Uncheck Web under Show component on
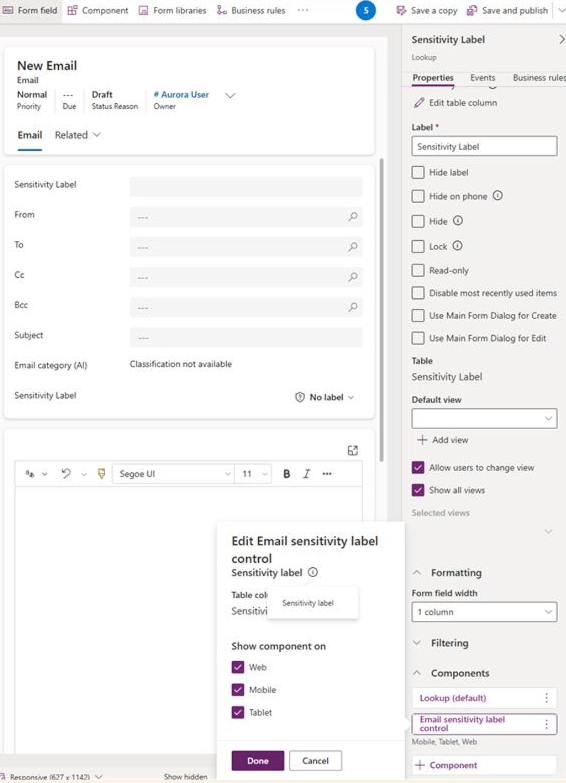Image resolution: width=566 pixels, height=783 pixels. point(238,667)
